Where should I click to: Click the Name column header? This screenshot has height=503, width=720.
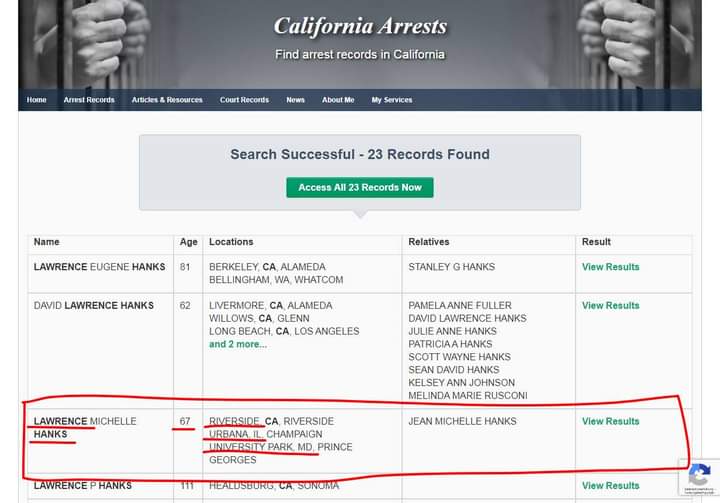tap(47, 242)
